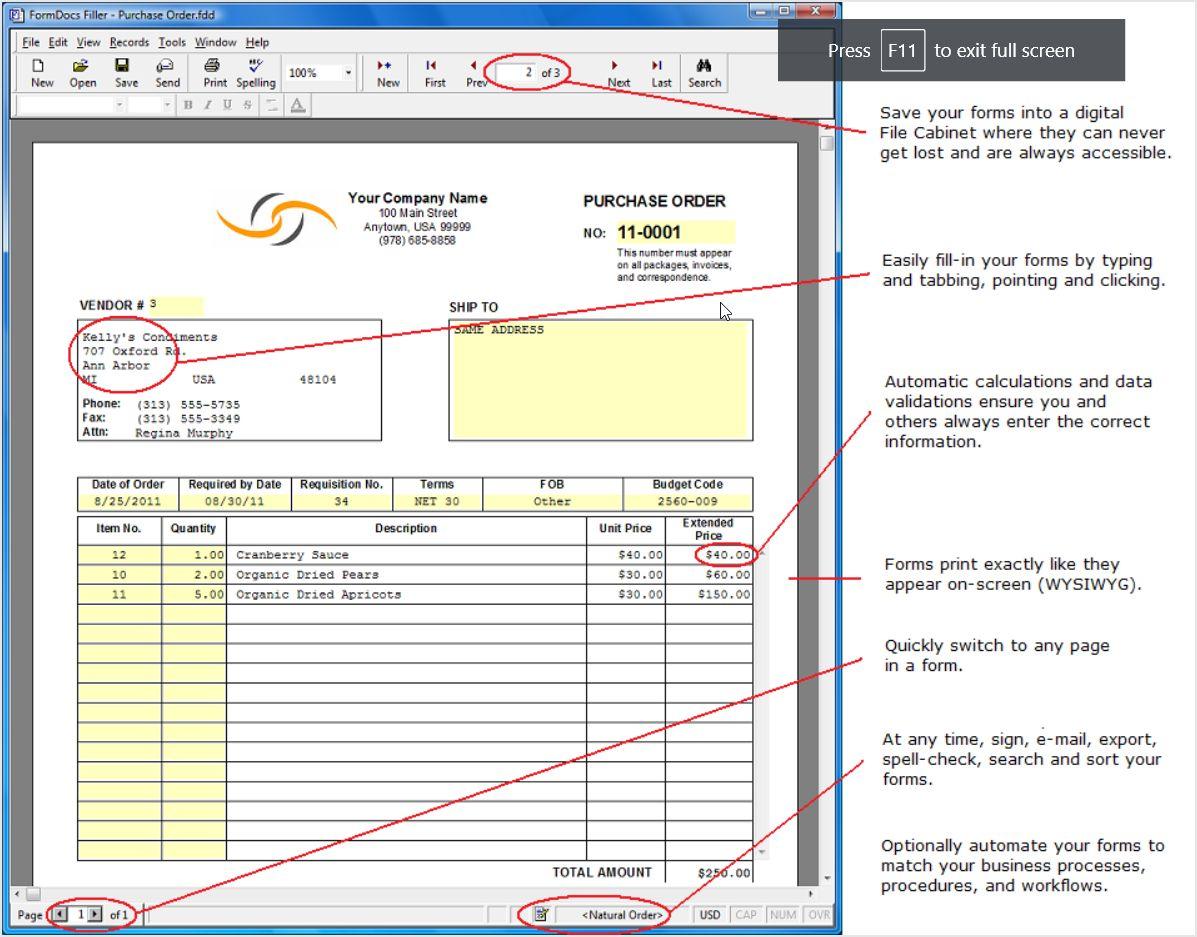Open the Tools menu

[172, 42]
